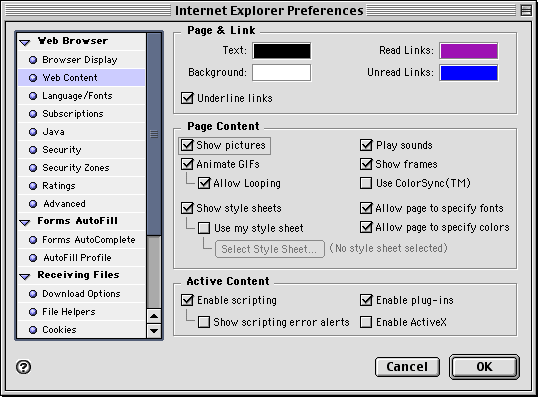Toggle Show frames checkbox

coord(366,164)
